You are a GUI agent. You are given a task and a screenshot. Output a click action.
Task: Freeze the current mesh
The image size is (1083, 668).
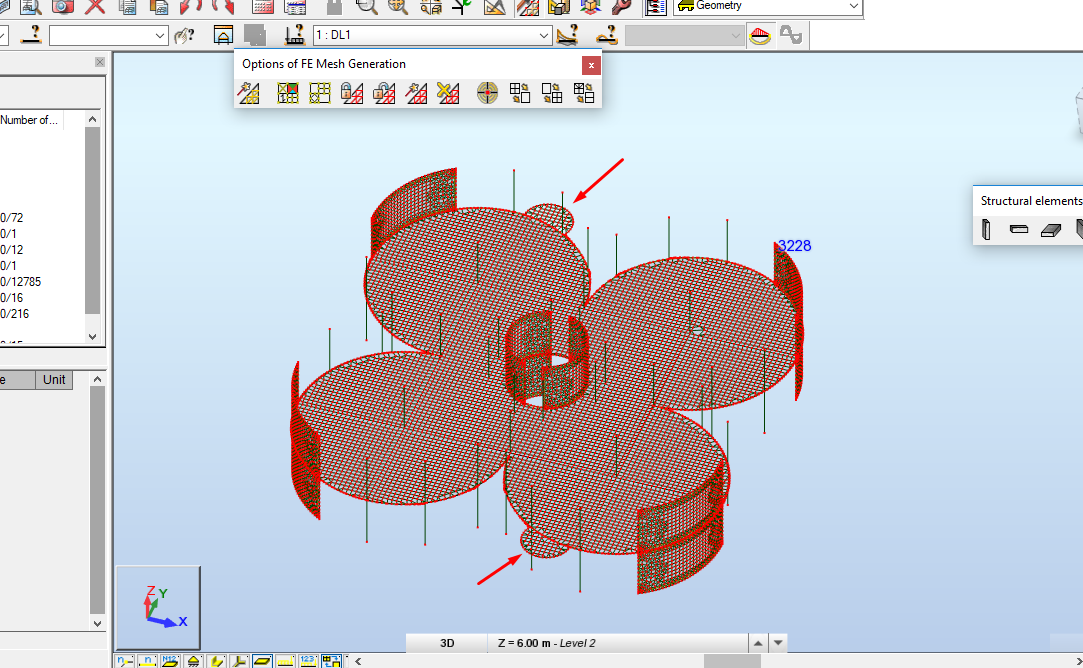click(351, 92)
